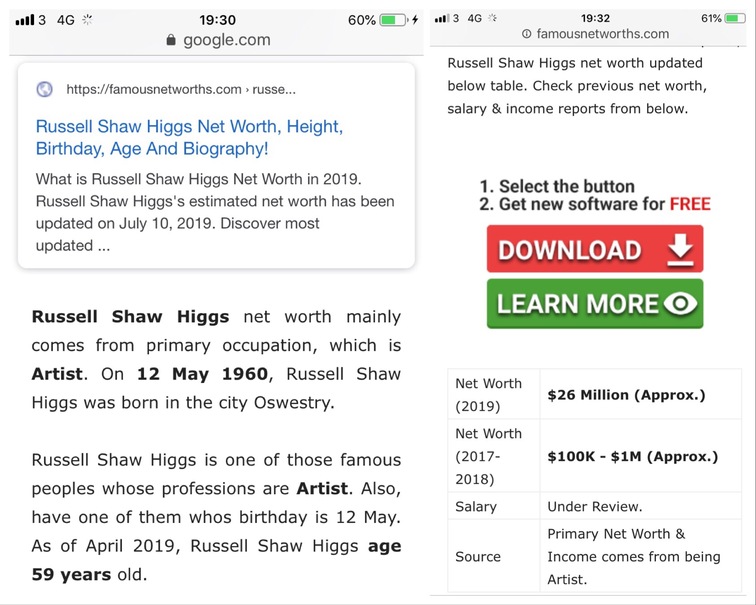This screenshot has width=756, height=605.
Task: Tap the loading spinner in the right status bar
Action: pyautogui.click(x=492, y=18)
